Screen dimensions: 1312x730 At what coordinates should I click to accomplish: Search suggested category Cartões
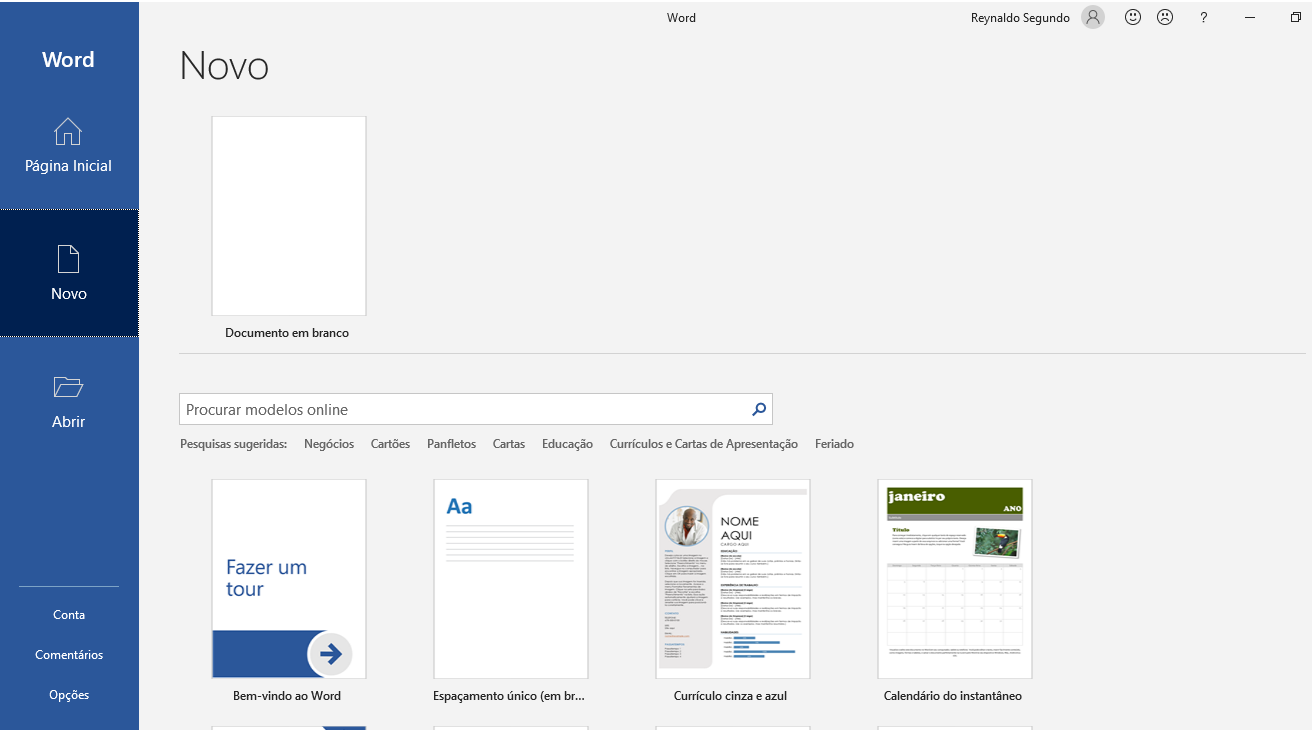click(x=390, y=444)
